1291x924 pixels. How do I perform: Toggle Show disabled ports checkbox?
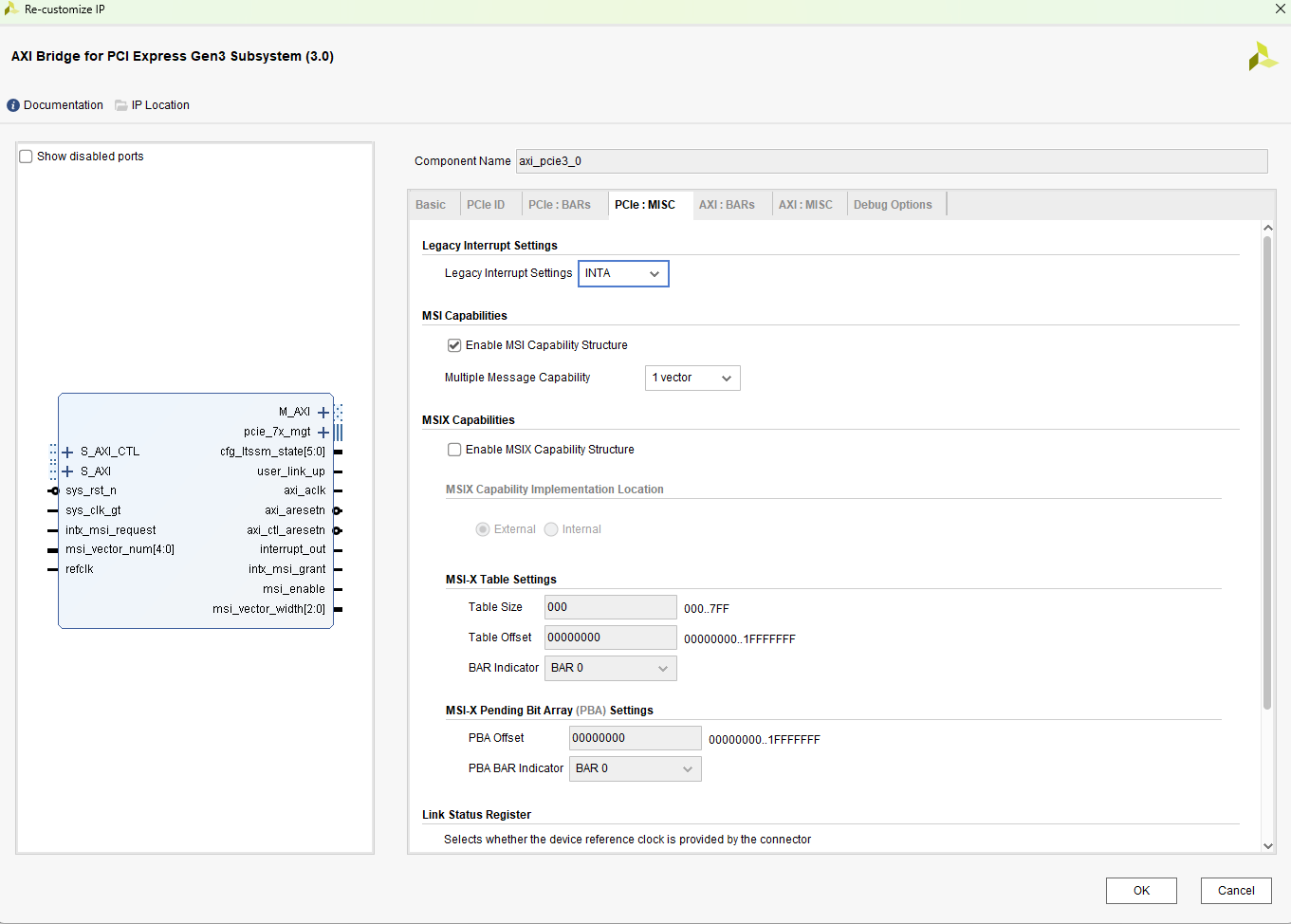[x=26, y=157]
